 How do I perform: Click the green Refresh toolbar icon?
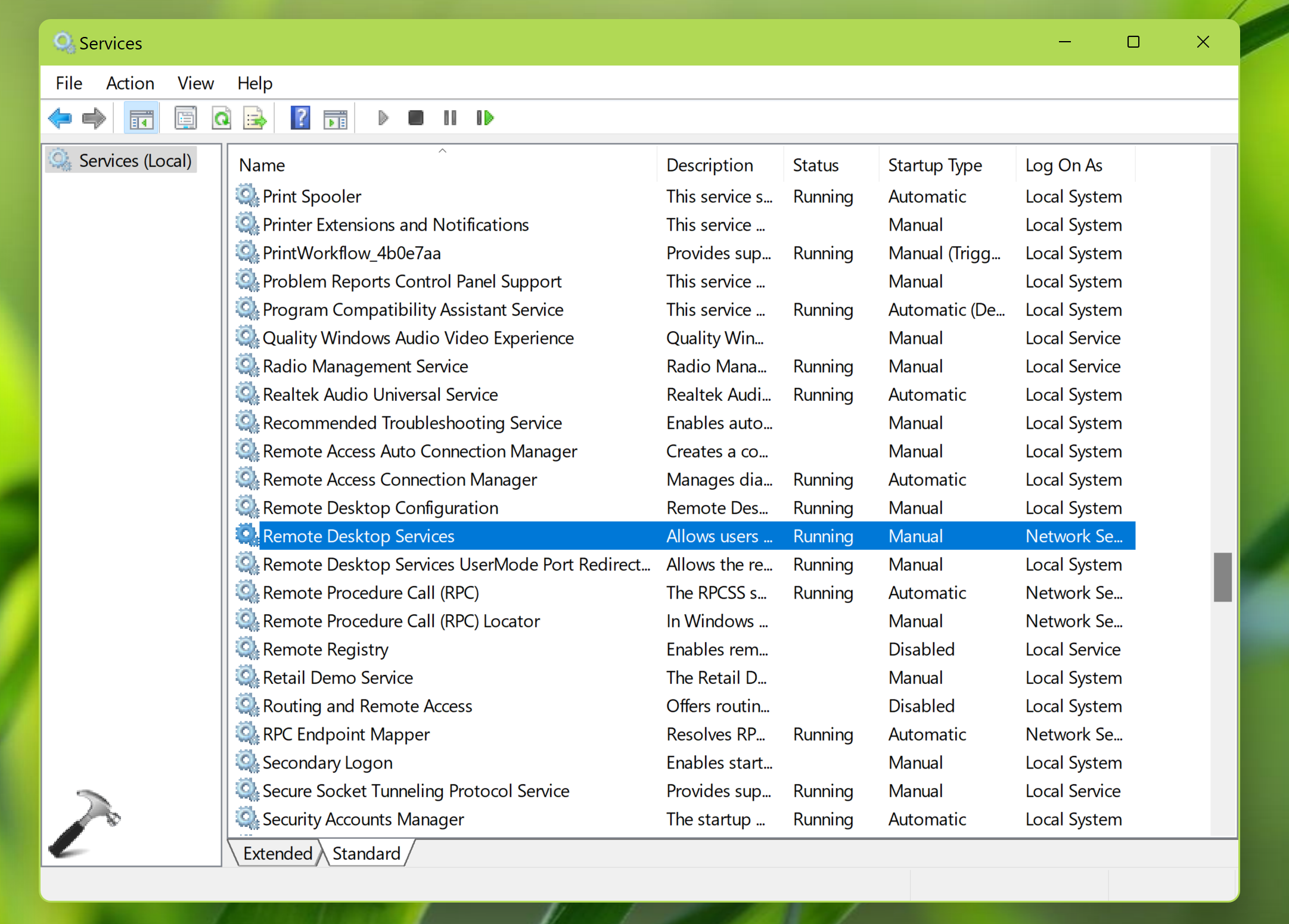pos(222,118)
